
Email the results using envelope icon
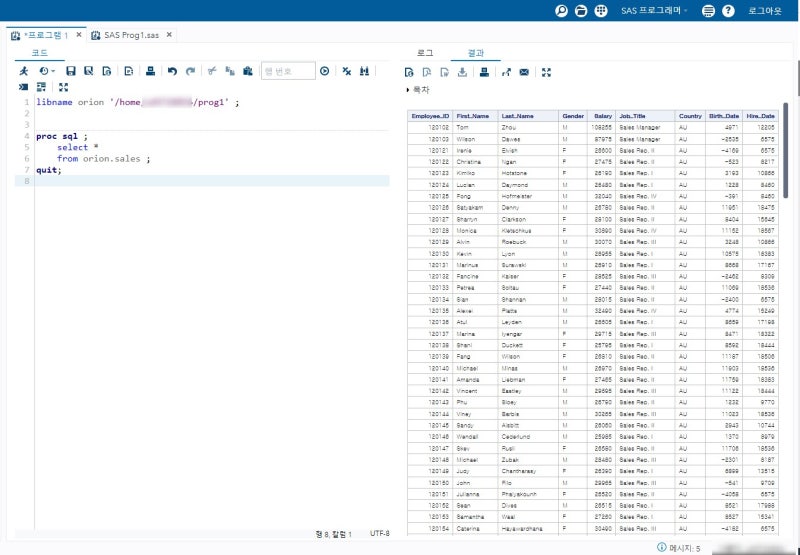(524, 72)
